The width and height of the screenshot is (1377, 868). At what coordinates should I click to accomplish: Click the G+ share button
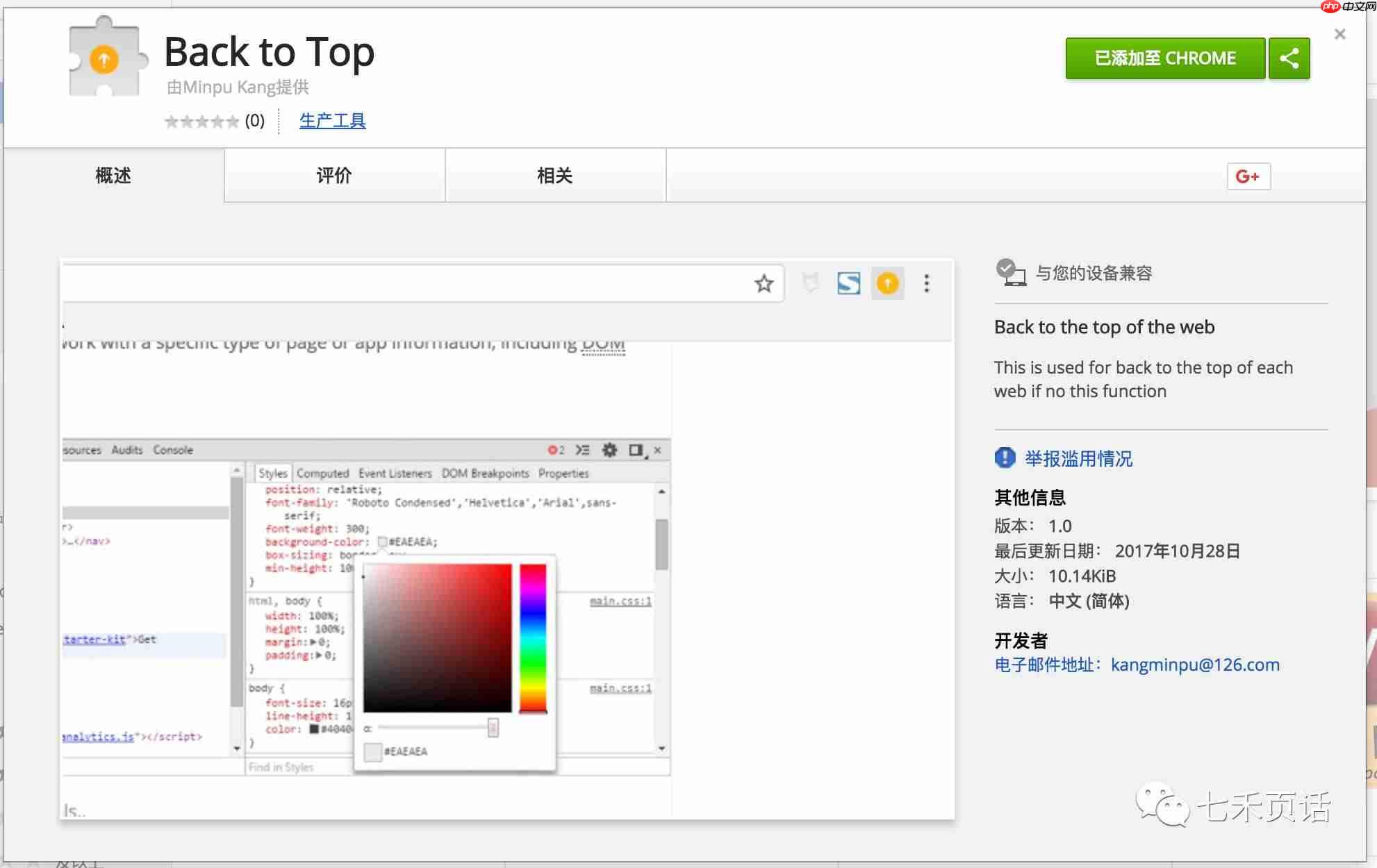click(1248, 176)
